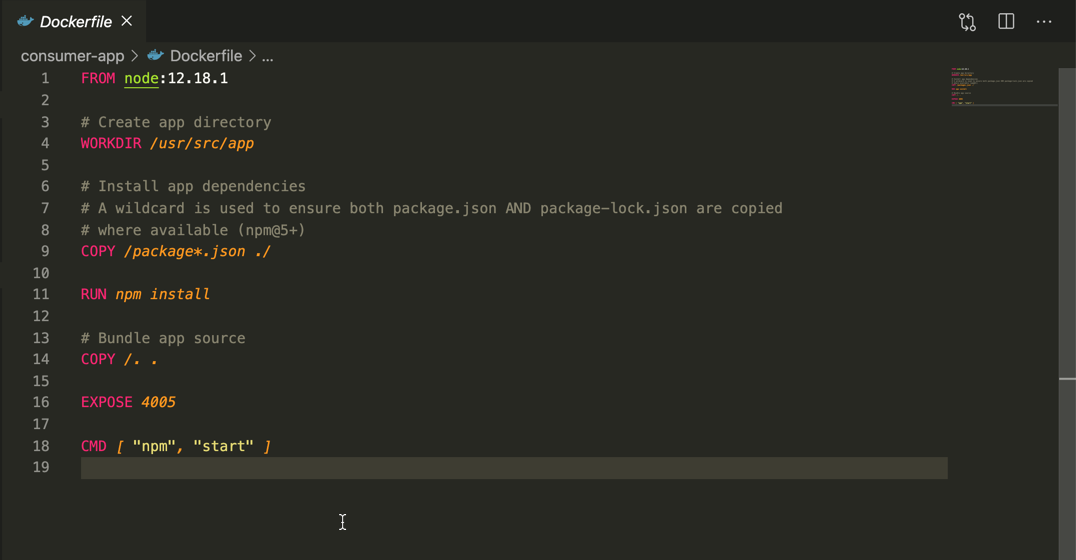Open the editor's more actions menu
This screenshot has width=1076, height=560.
tap(1044, 21)
